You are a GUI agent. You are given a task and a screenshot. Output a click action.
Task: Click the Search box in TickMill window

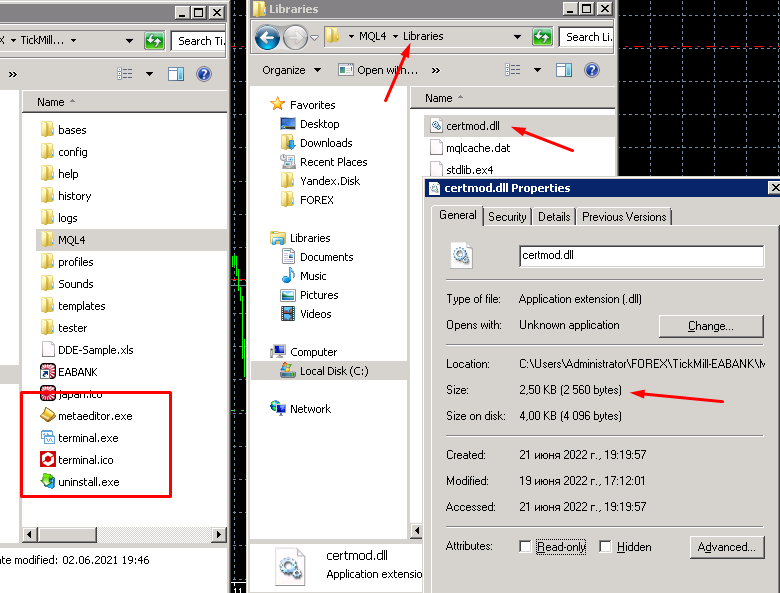(198, 41)
